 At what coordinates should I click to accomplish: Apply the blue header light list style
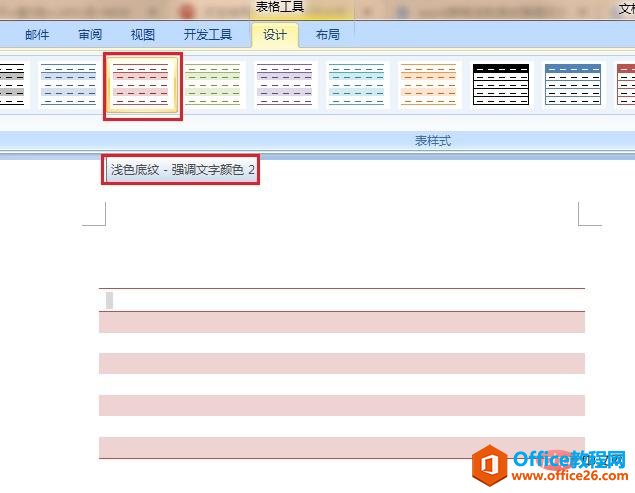point(573,85)
